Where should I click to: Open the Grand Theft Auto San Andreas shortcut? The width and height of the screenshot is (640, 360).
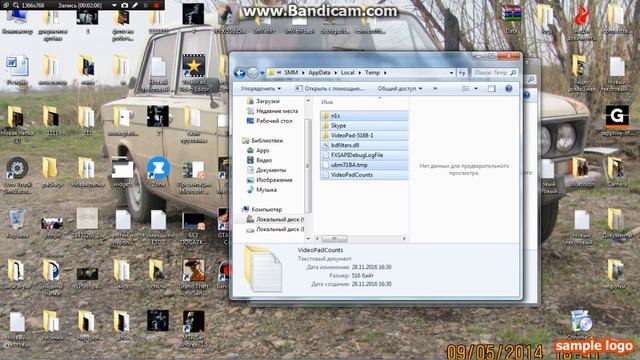[x=193, y=278]
